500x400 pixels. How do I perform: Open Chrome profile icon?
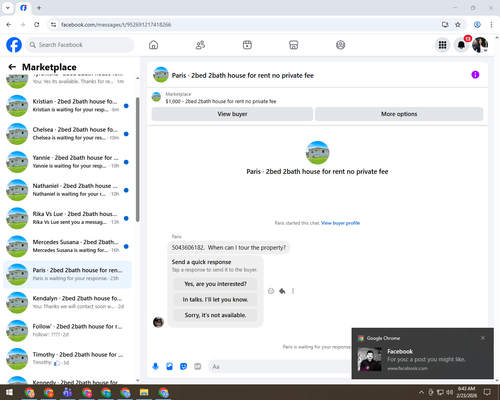tap(477, 25)
